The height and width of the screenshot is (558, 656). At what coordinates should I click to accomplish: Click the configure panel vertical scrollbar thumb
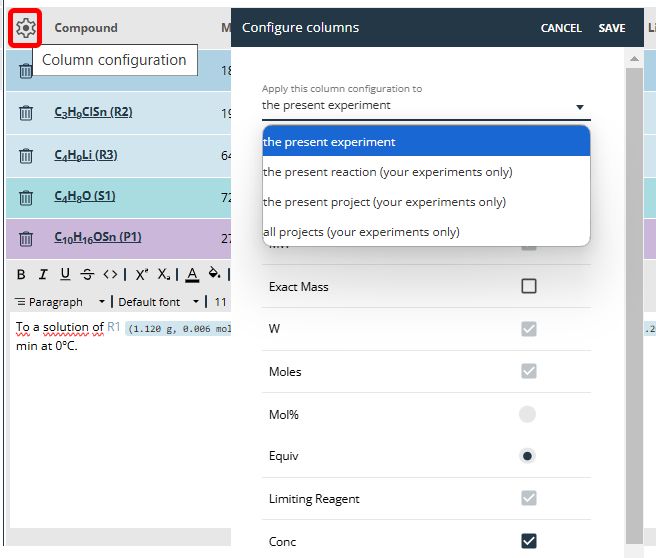coord(634,305)
